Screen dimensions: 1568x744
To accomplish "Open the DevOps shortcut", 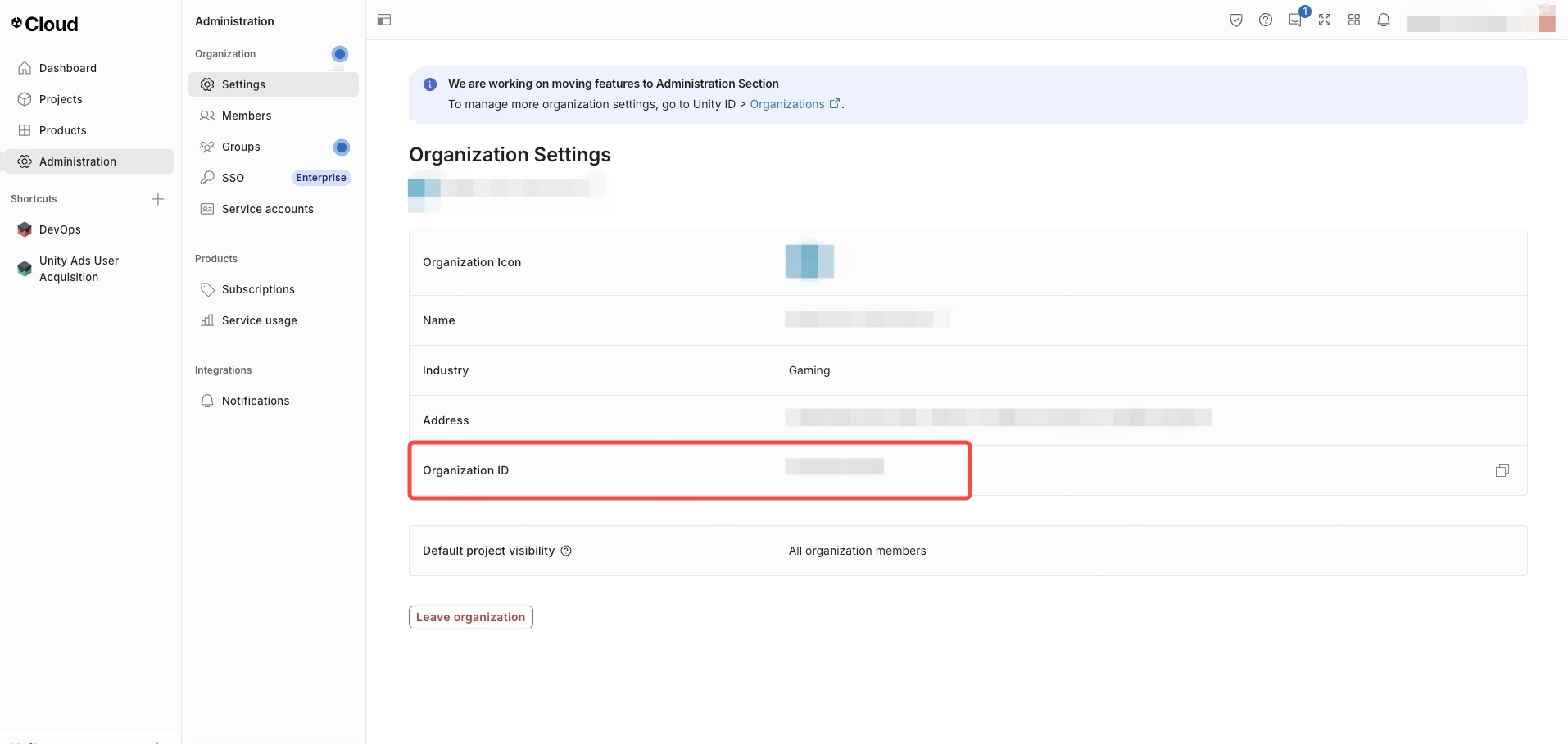I will coord(60,229).
